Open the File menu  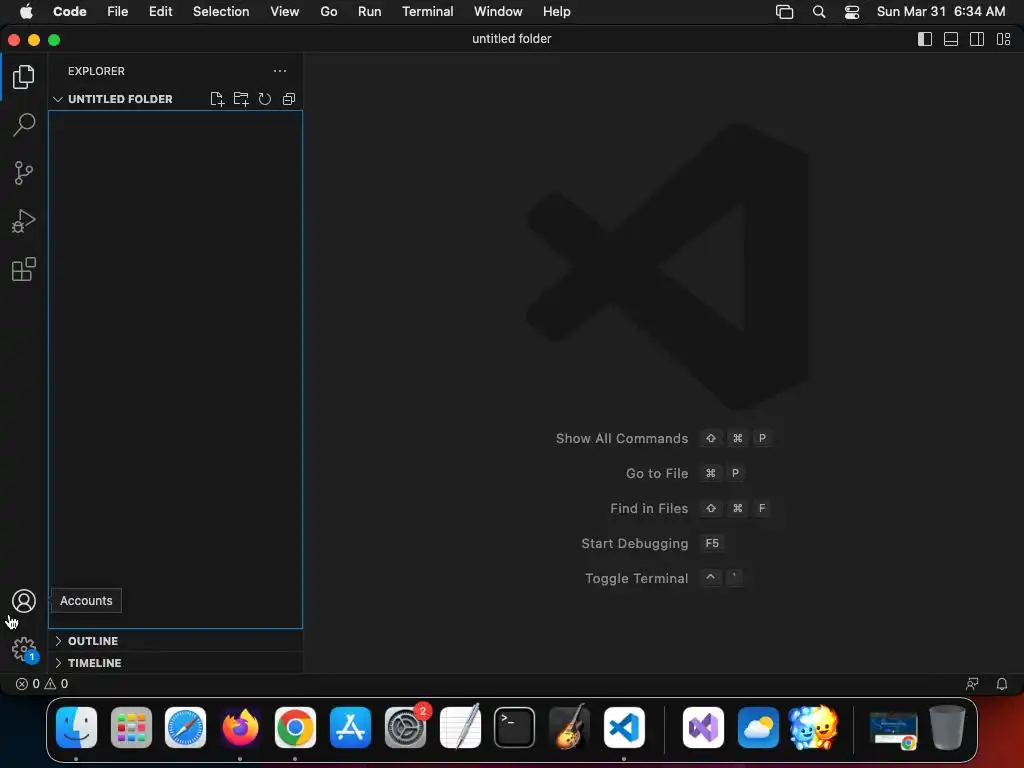tap(118, 12)
